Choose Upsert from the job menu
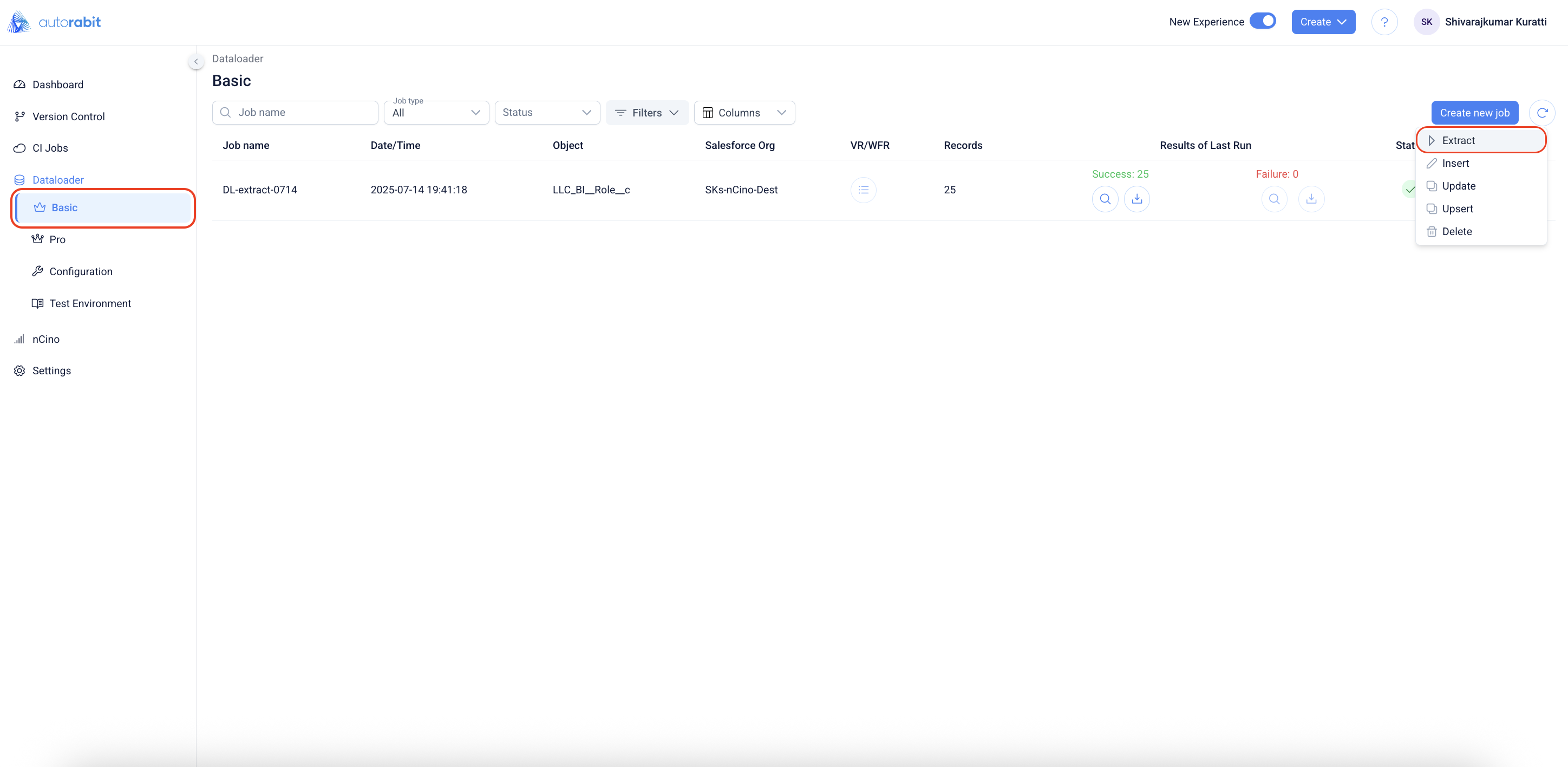 coord(1457,209)
